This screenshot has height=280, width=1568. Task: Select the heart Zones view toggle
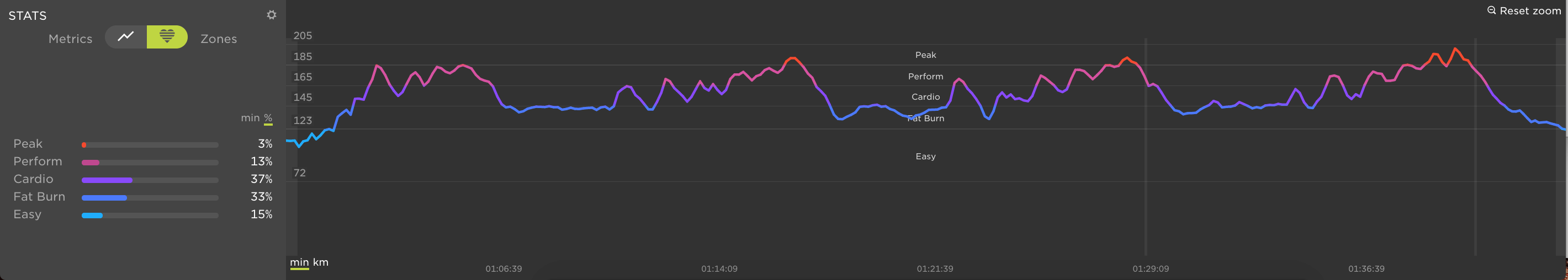[x=167, y=36]
